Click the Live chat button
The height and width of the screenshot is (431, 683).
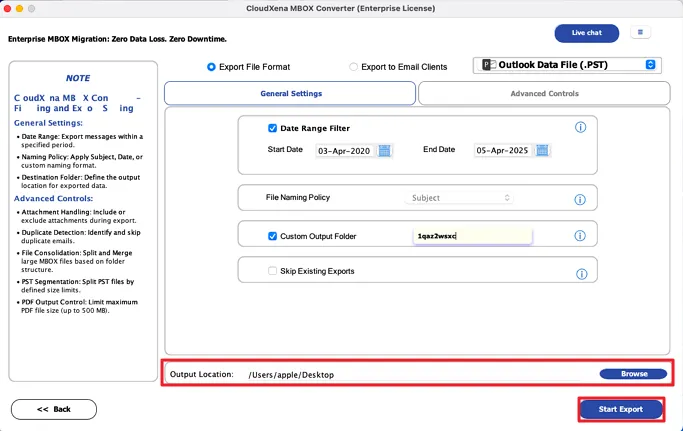point(586,33)
